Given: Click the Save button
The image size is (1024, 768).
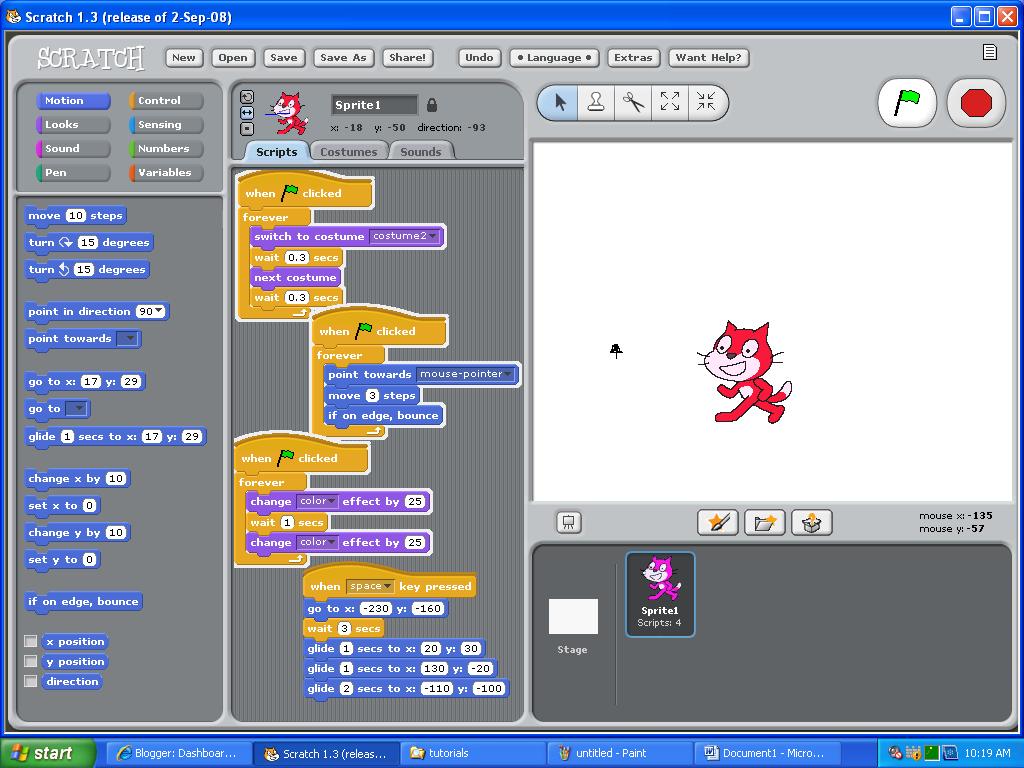Looking at the screenshot, I should tap(283, 57).
